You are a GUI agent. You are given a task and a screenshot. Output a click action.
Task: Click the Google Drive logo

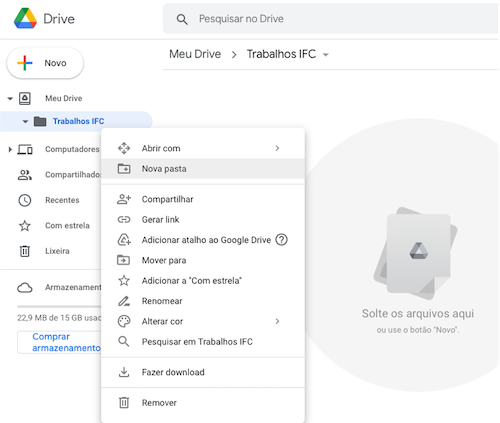click(x=25, y=18)
